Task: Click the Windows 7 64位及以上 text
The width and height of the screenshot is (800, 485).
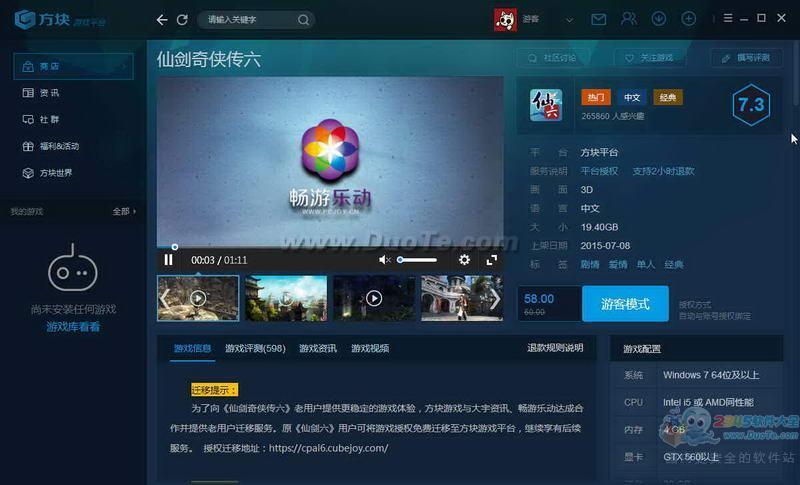Action: [x=711, y=375]
